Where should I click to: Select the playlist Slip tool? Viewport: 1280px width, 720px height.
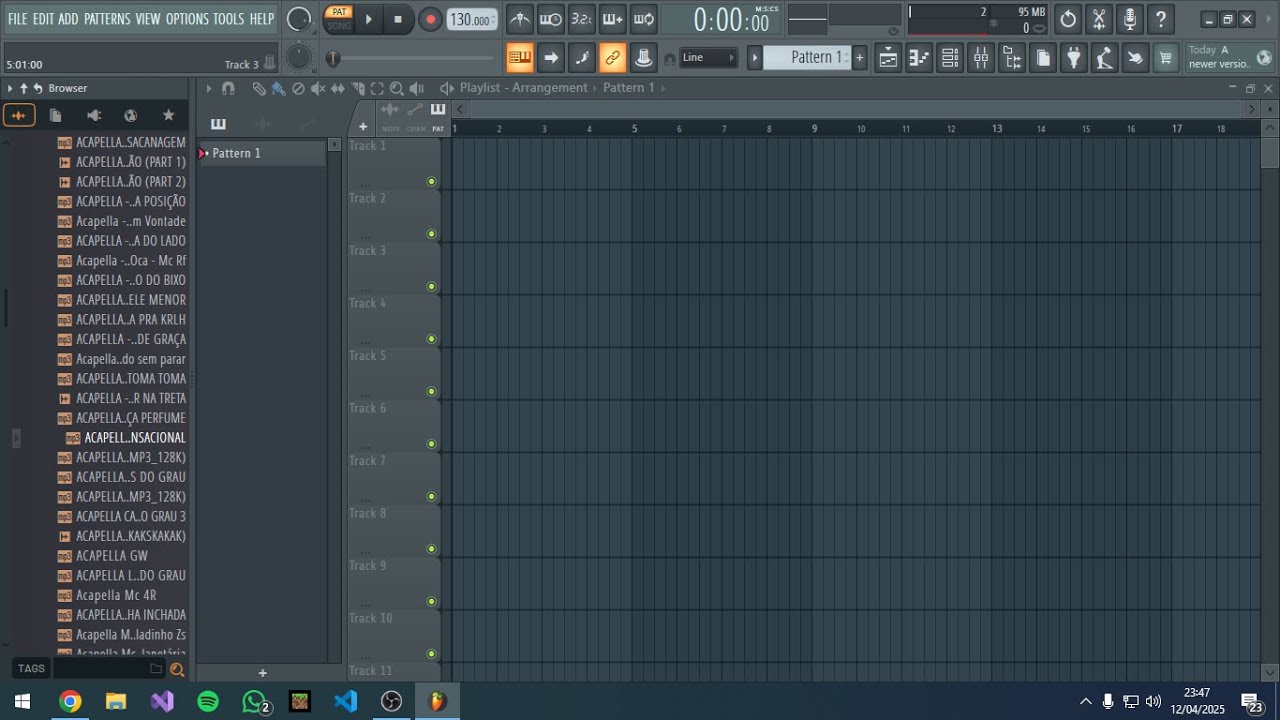(x=338, y=88)
